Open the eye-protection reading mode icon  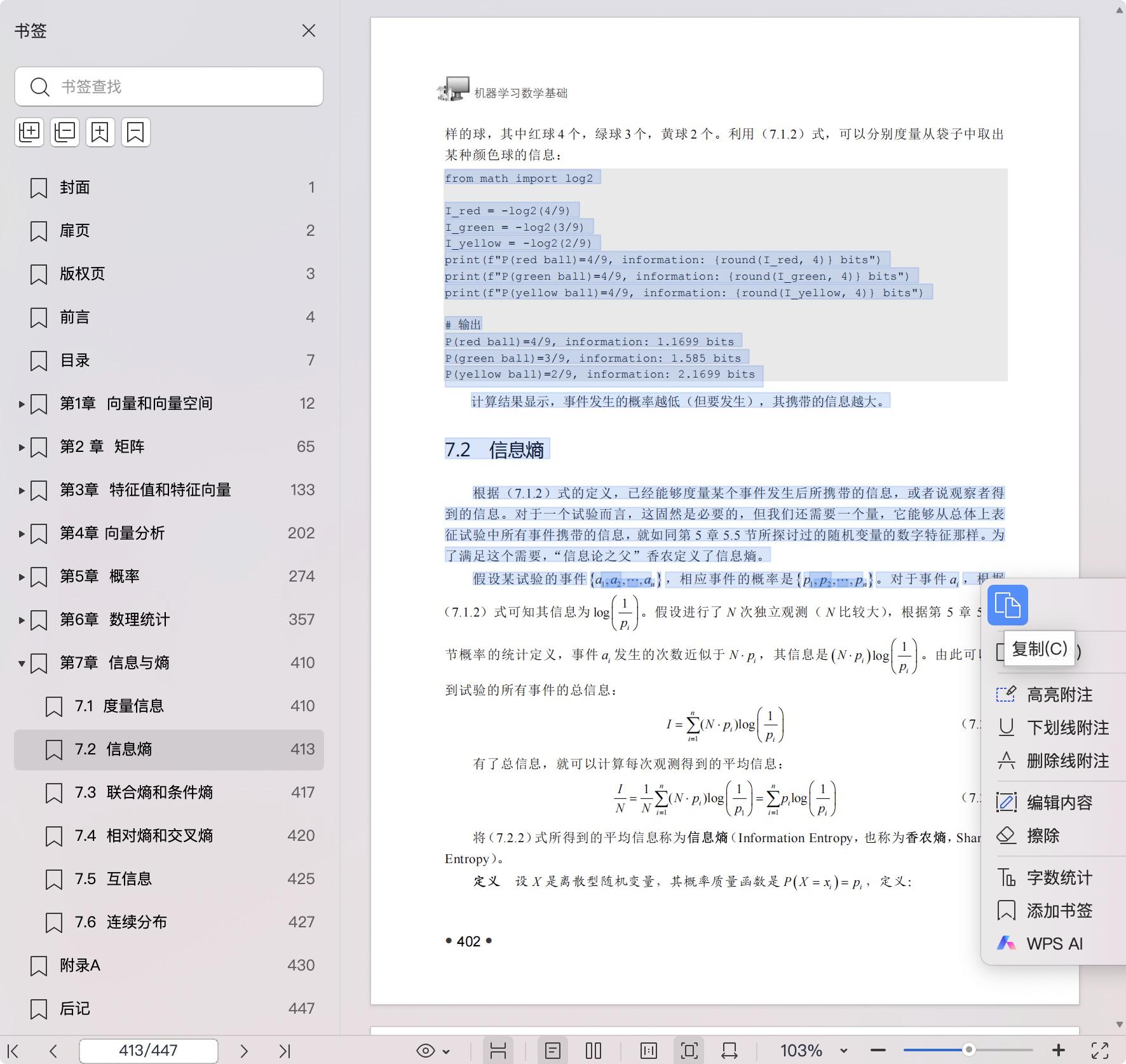(424, 1050)
